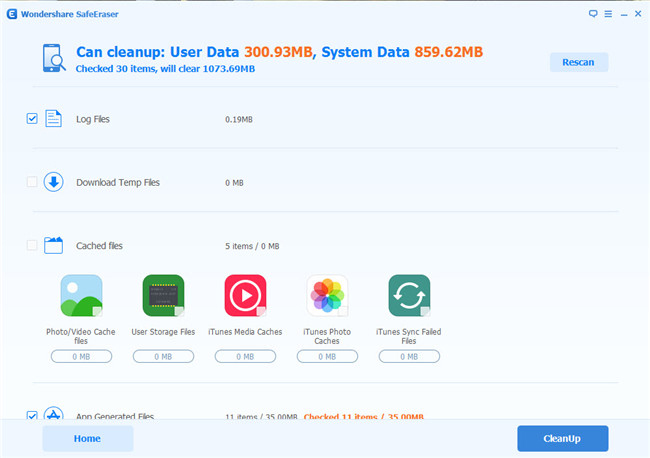650x458 pixels.
Task: Close the SafeEraser window
Action: 638,14
